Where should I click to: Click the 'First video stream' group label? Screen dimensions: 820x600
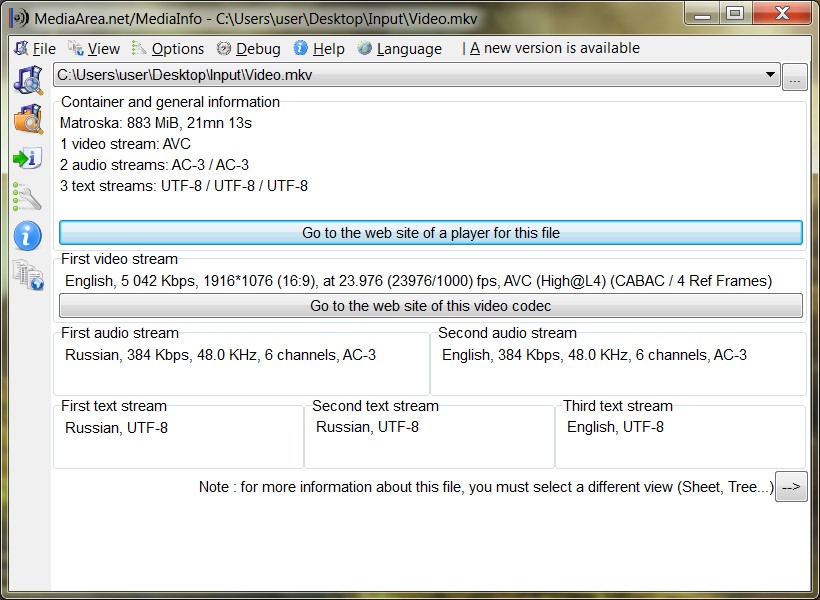tap(119, 259)
